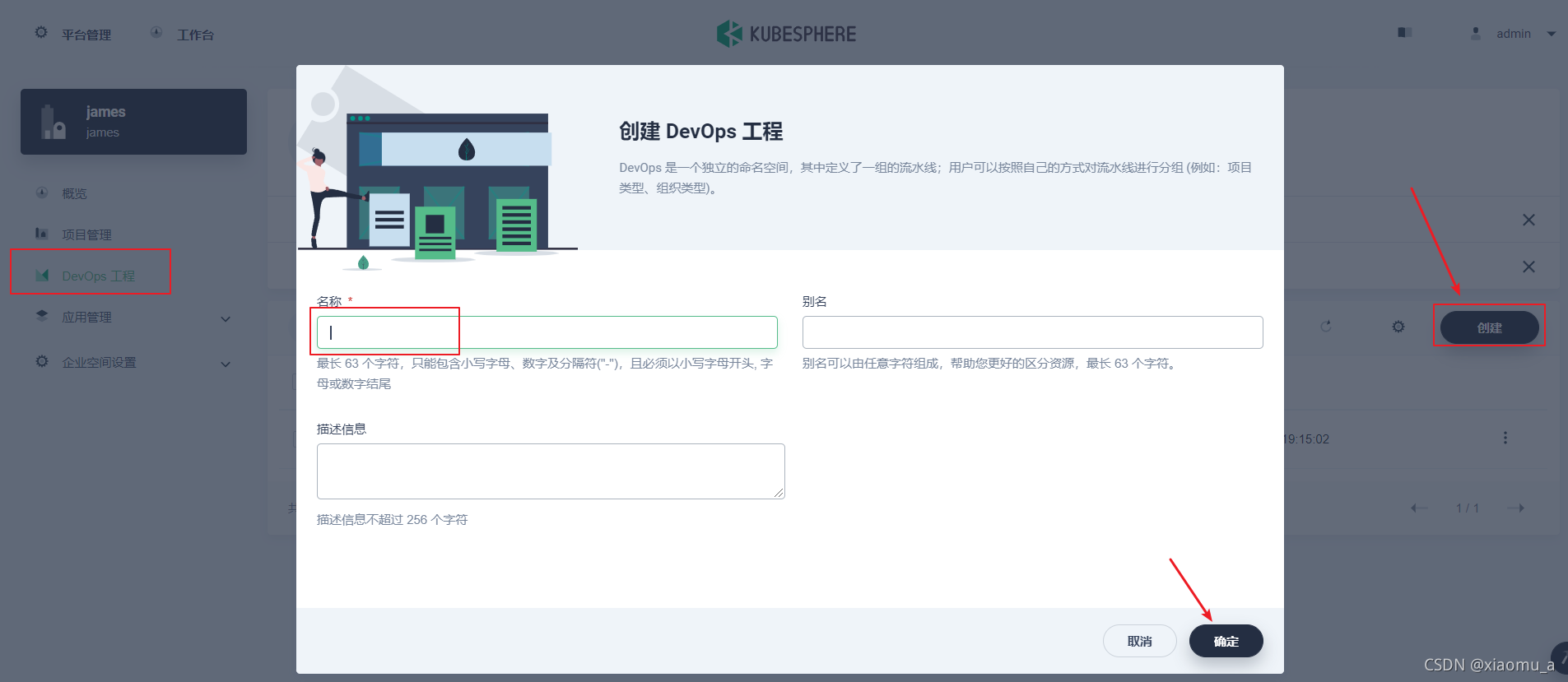1568x682 pixels.
Task: Expand the 企业空间设置 chevron
Action: tap(226, 364)
